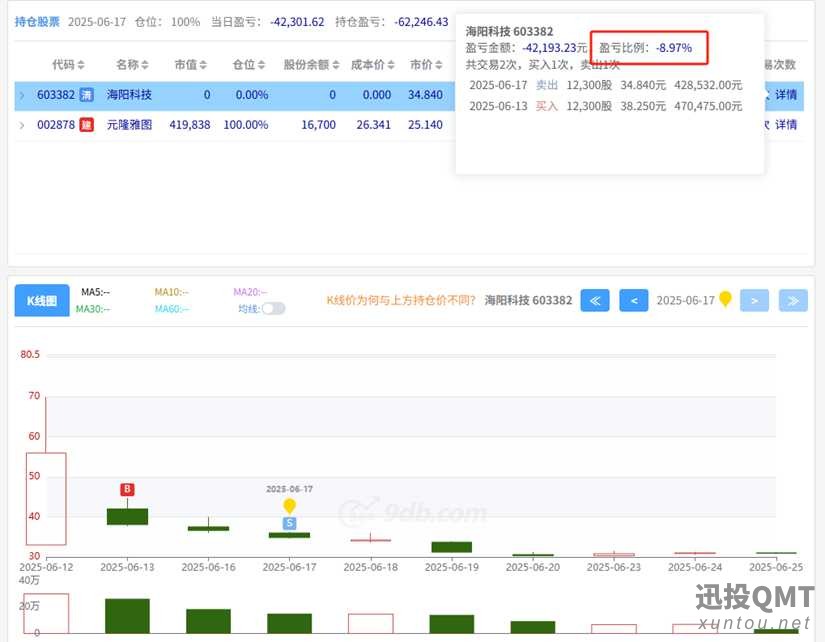Click the 持仓盈亏 value -62,246.43

click(x=421, y=22)
